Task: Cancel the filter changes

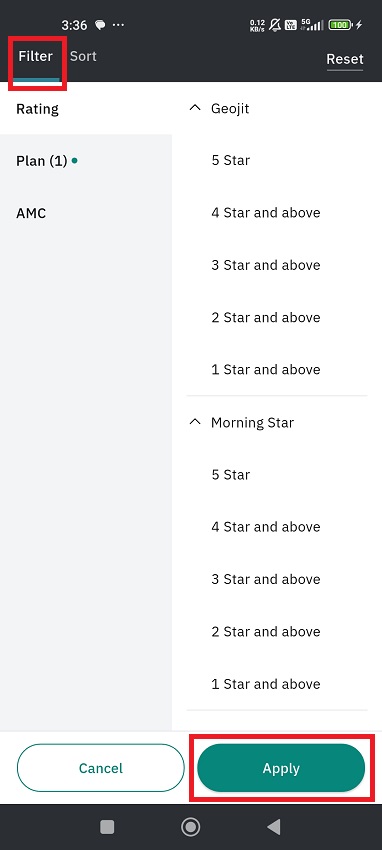Action: [101, 768]
